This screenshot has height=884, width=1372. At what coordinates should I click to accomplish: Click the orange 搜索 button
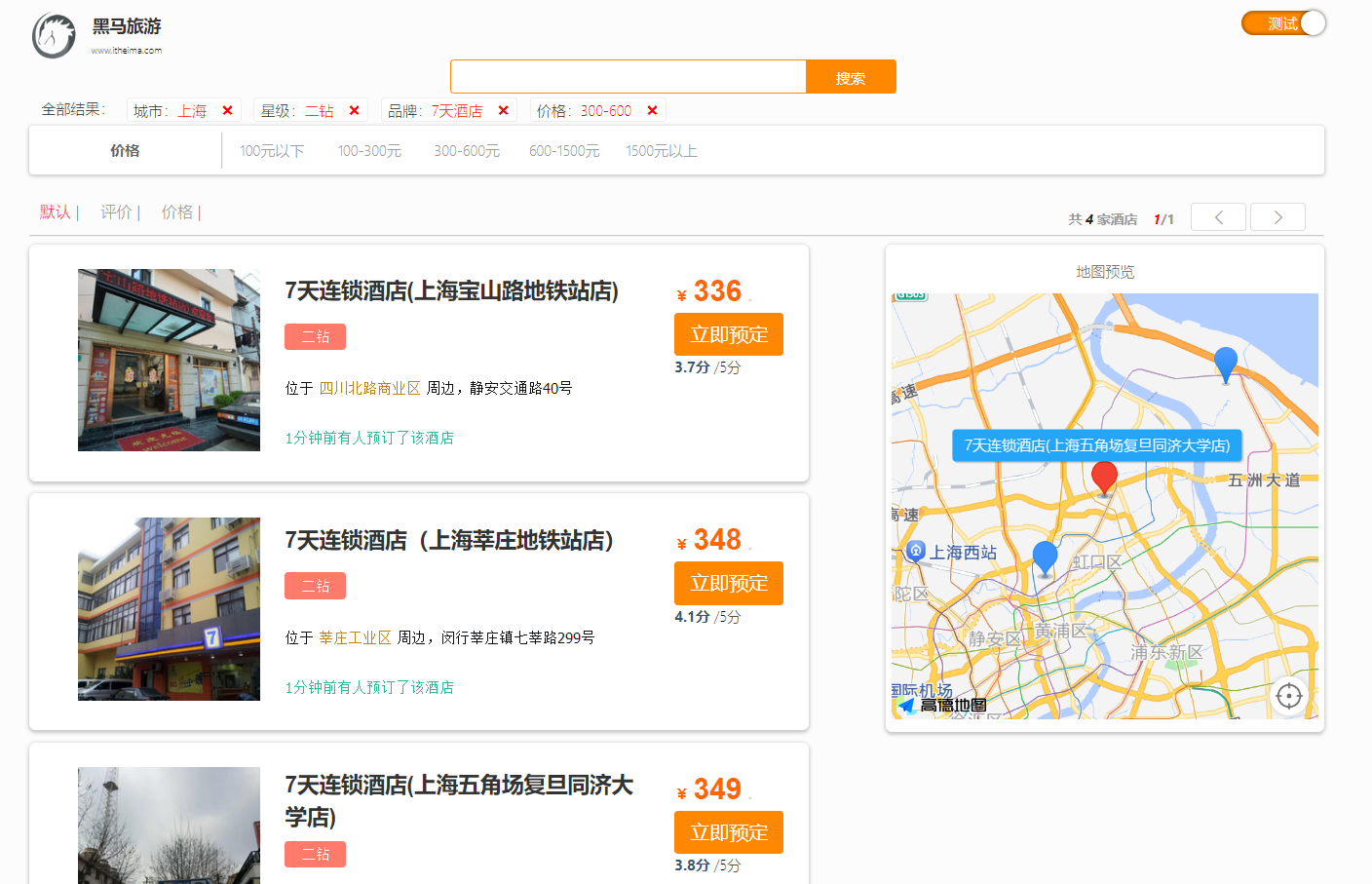tap(851, 77)
